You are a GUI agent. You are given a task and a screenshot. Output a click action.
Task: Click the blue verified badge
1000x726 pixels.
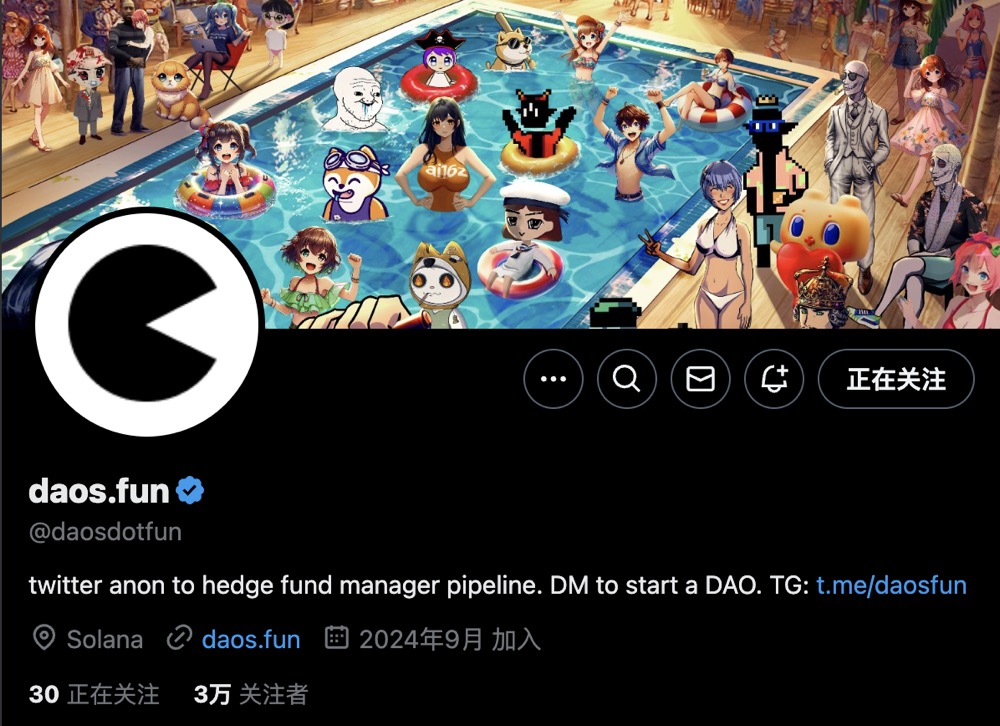point(190,491)
